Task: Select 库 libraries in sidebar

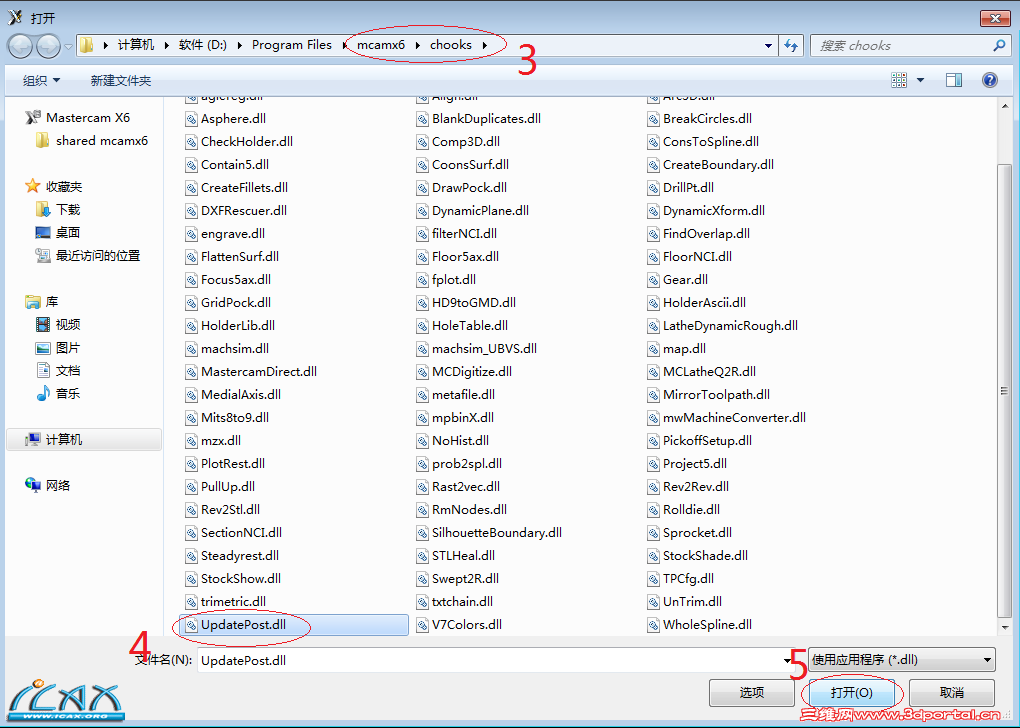Action: [x=42, y=302]
